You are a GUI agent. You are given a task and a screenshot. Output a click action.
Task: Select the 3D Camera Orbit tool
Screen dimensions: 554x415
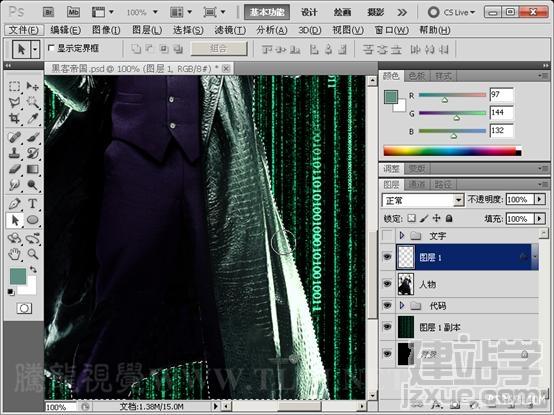(33, 238)
